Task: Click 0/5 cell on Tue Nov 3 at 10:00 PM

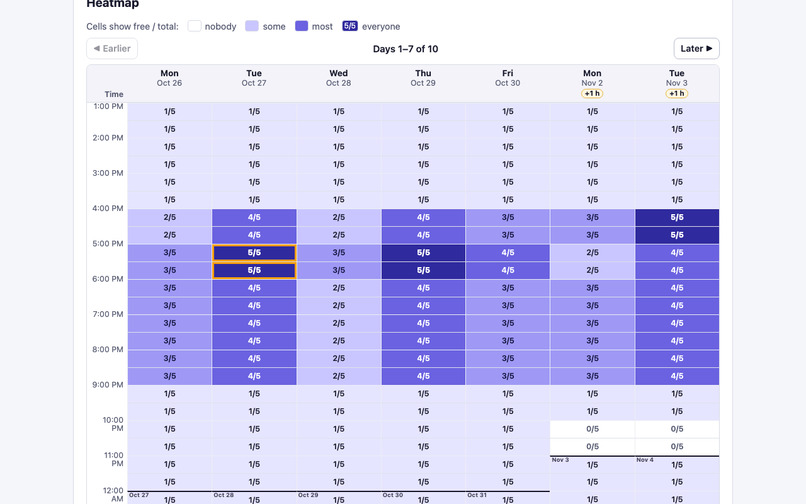Action: pyautogui.click(x=677, y=429)
